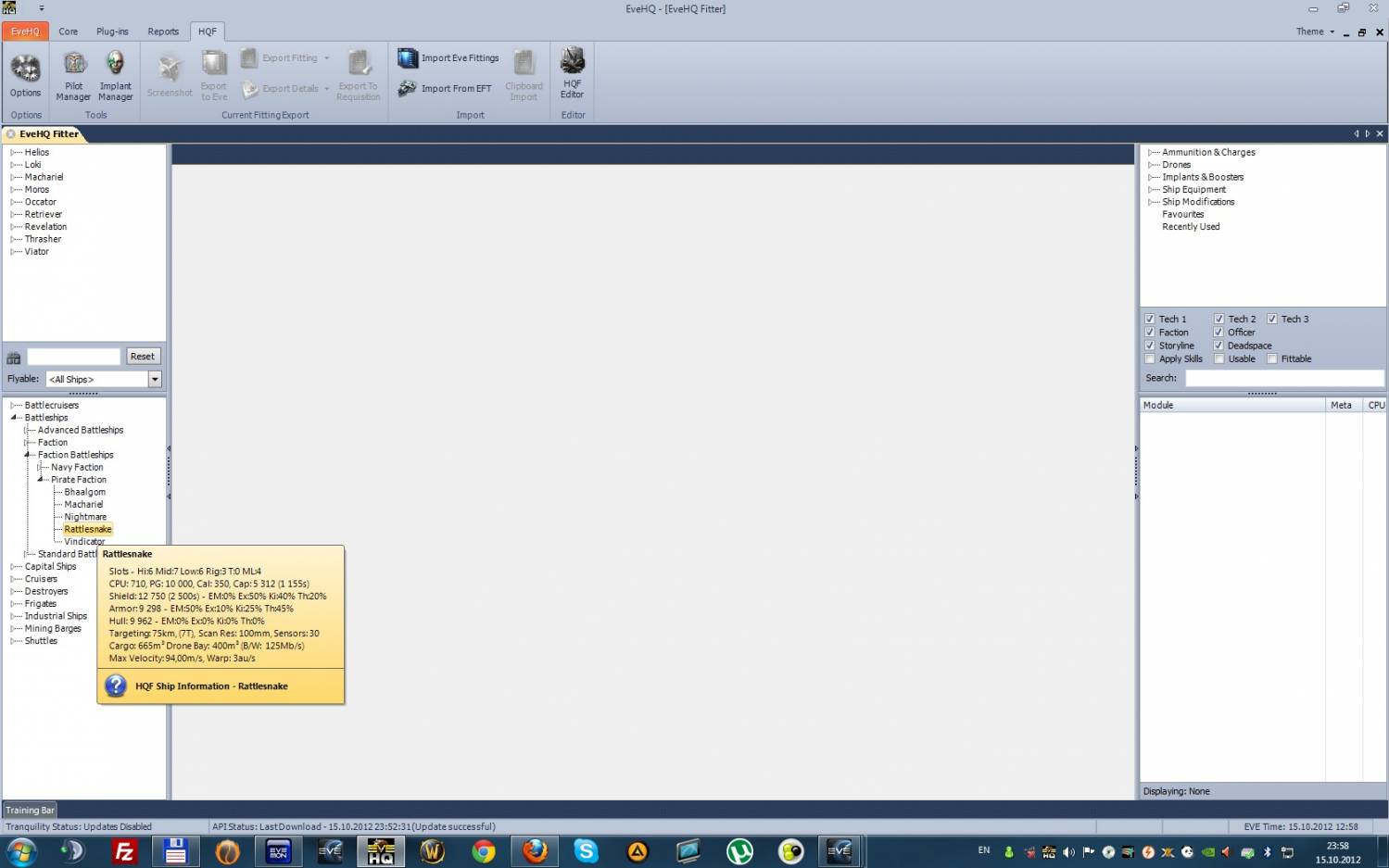Screen dimensions: 1389x868
Task: Open Firefox from the taskbar
Action: 535,851
